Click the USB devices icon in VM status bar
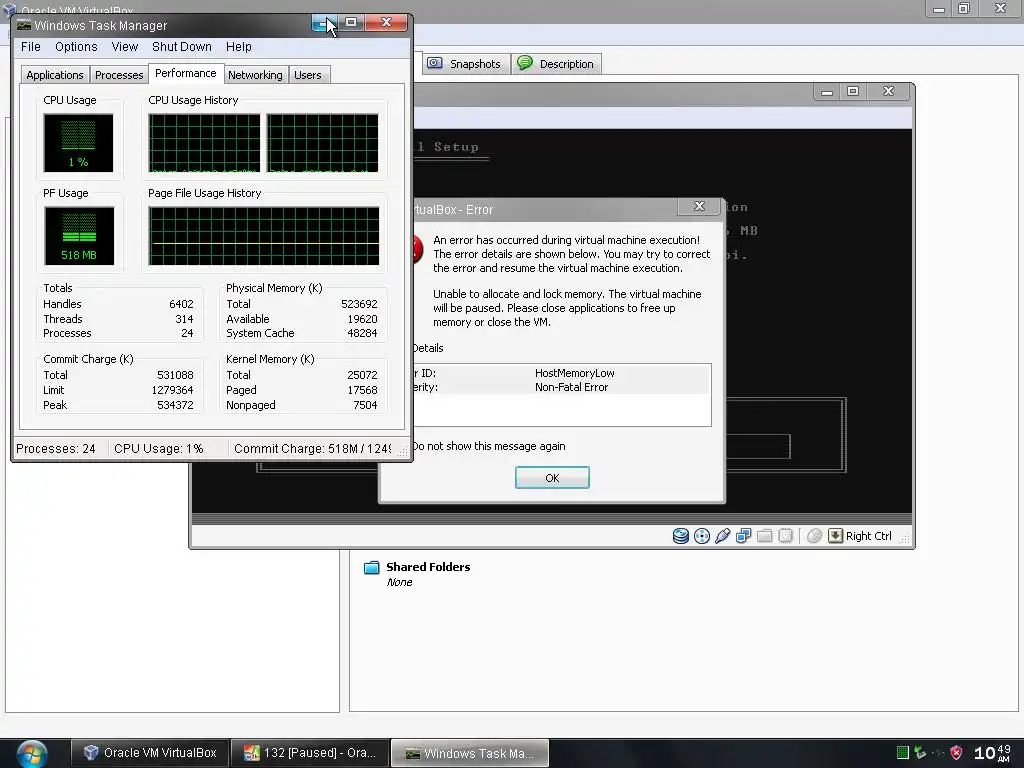Screen dimensions: 1024x768 point(722,536)
